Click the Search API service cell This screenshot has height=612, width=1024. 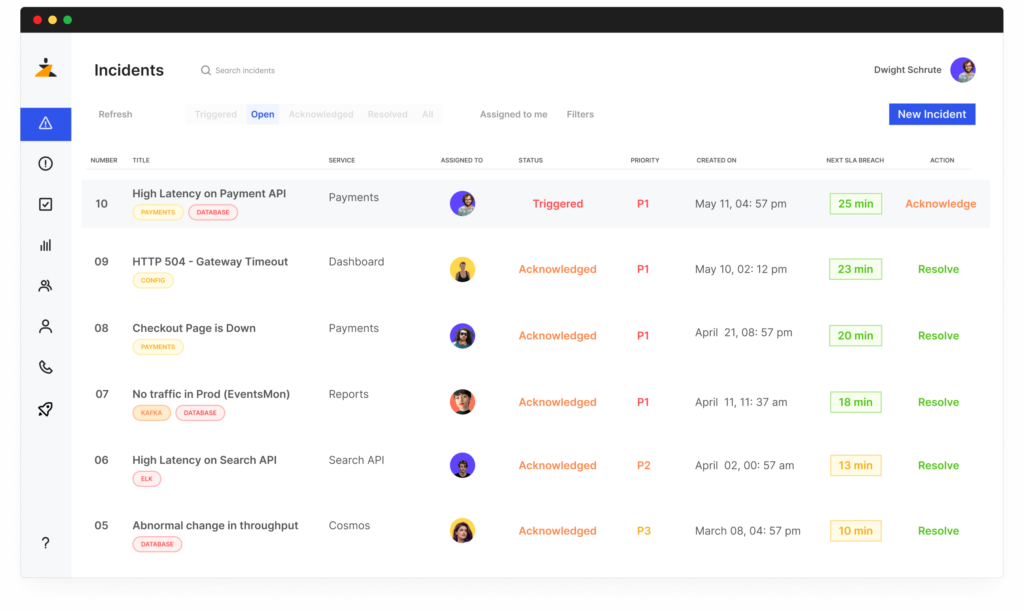(x=356, y=460)
